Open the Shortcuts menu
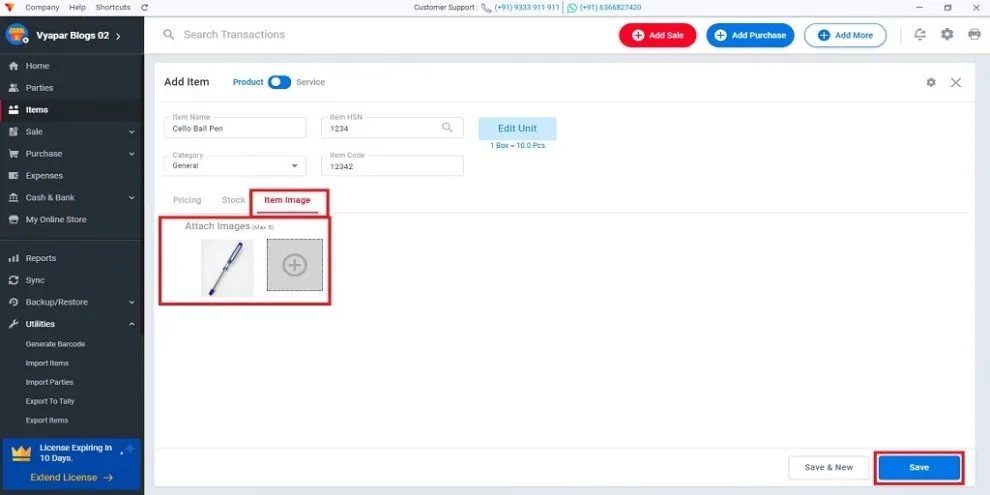 [113, 8]
